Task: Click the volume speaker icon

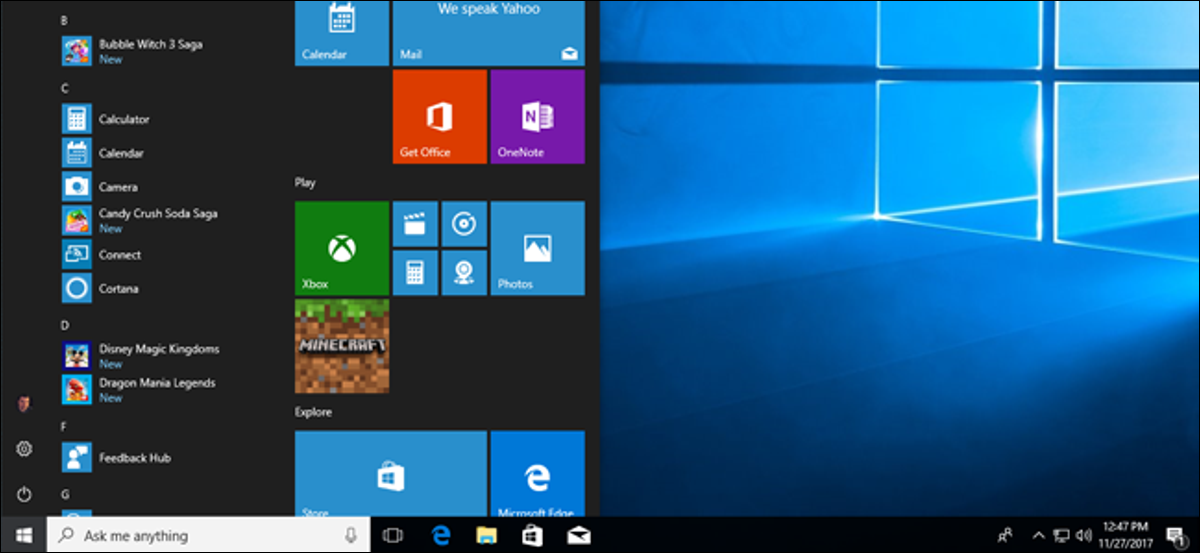Action: pyautogui.click(x=1083, y=535)
